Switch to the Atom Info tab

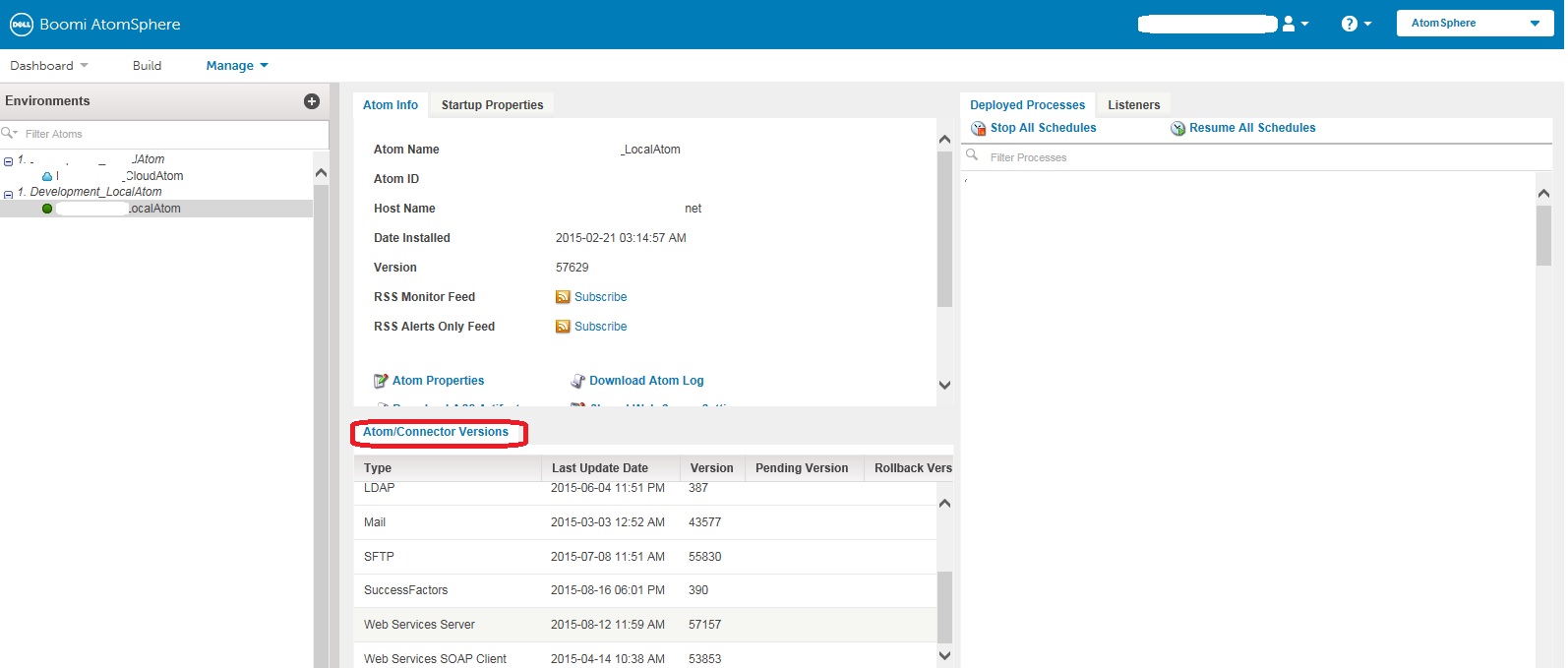(x=391, y=105)
